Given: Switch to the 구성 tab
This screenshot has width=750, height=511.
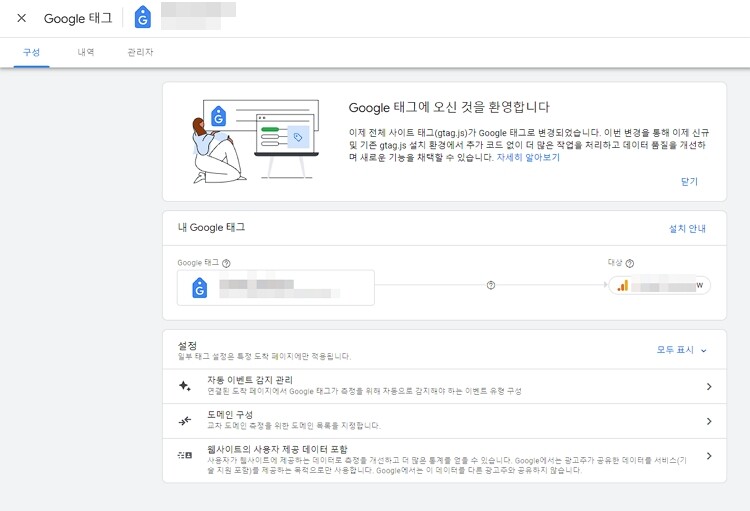Looking at the screenshot, I should pos(32,52).
